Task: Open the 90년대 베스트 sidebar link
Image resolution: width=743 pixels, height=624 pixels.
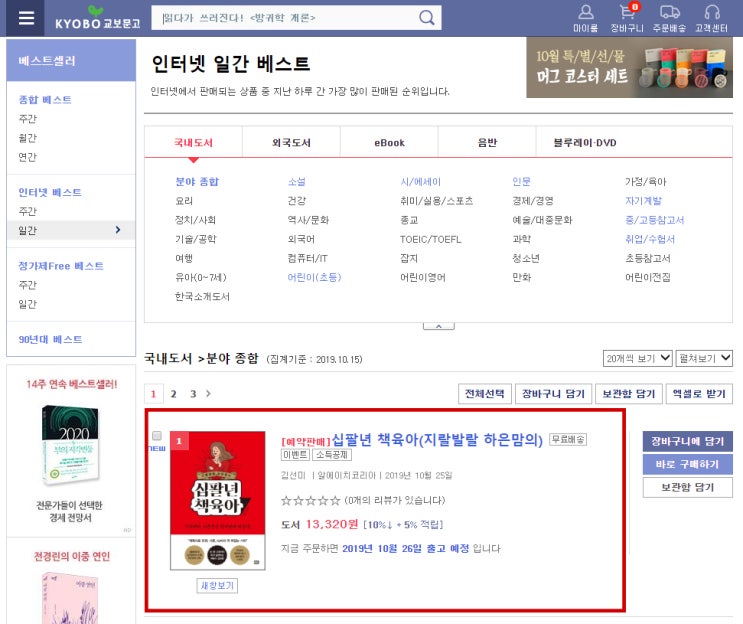Action: [x=50, y=339]
